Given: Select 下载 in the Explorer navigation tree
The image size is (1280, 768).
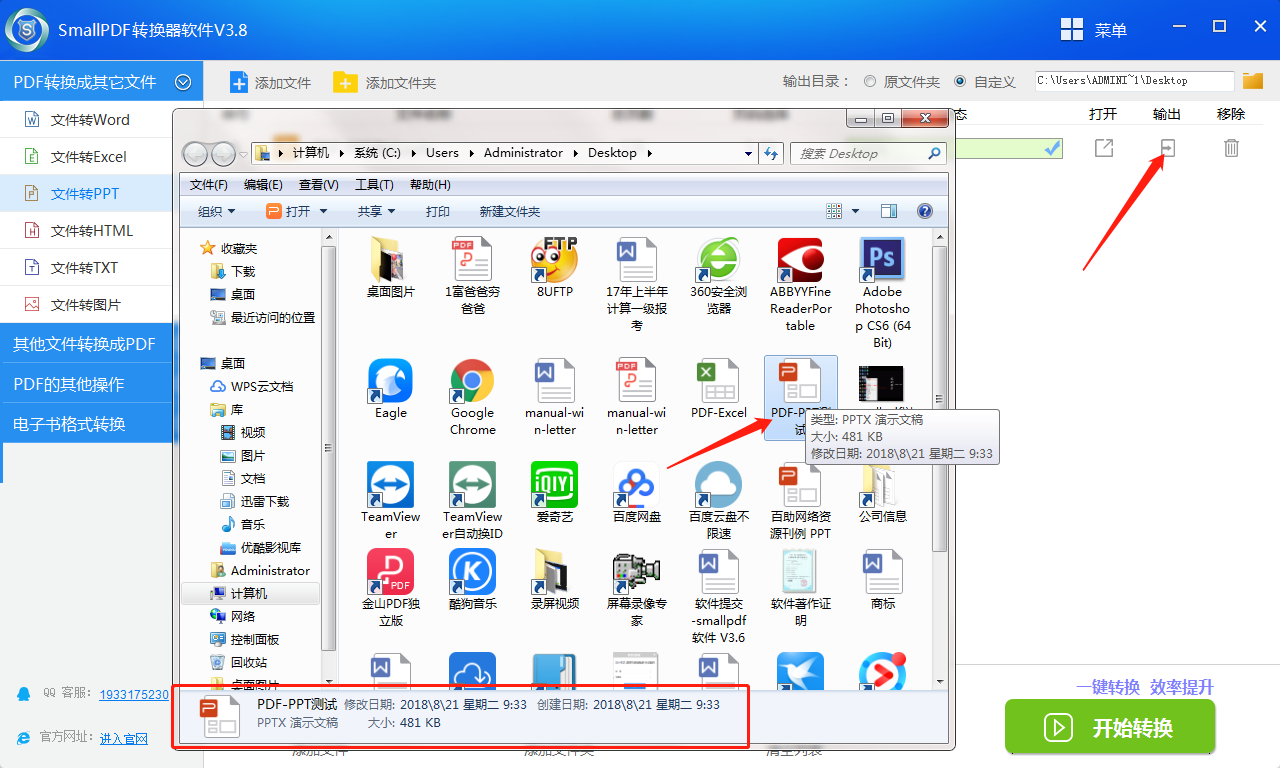Looking at the screenshot, I should point(233,271).
